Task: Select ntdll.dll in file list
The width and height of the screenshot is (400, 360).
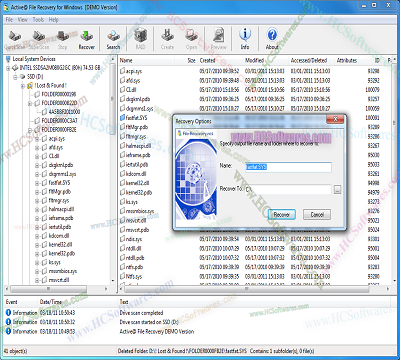Action: point(133,248)
